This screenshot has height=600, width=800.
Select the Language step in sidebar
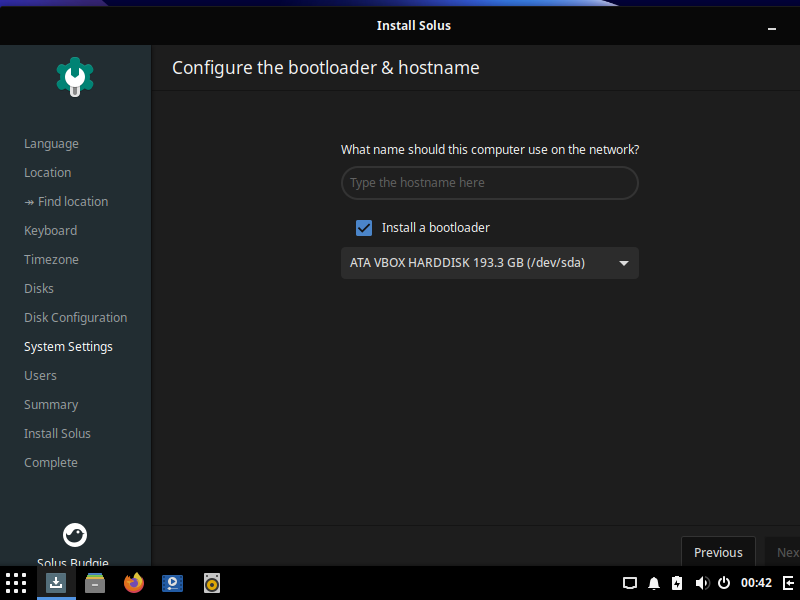pyautogui.click(x=52, y=144)
